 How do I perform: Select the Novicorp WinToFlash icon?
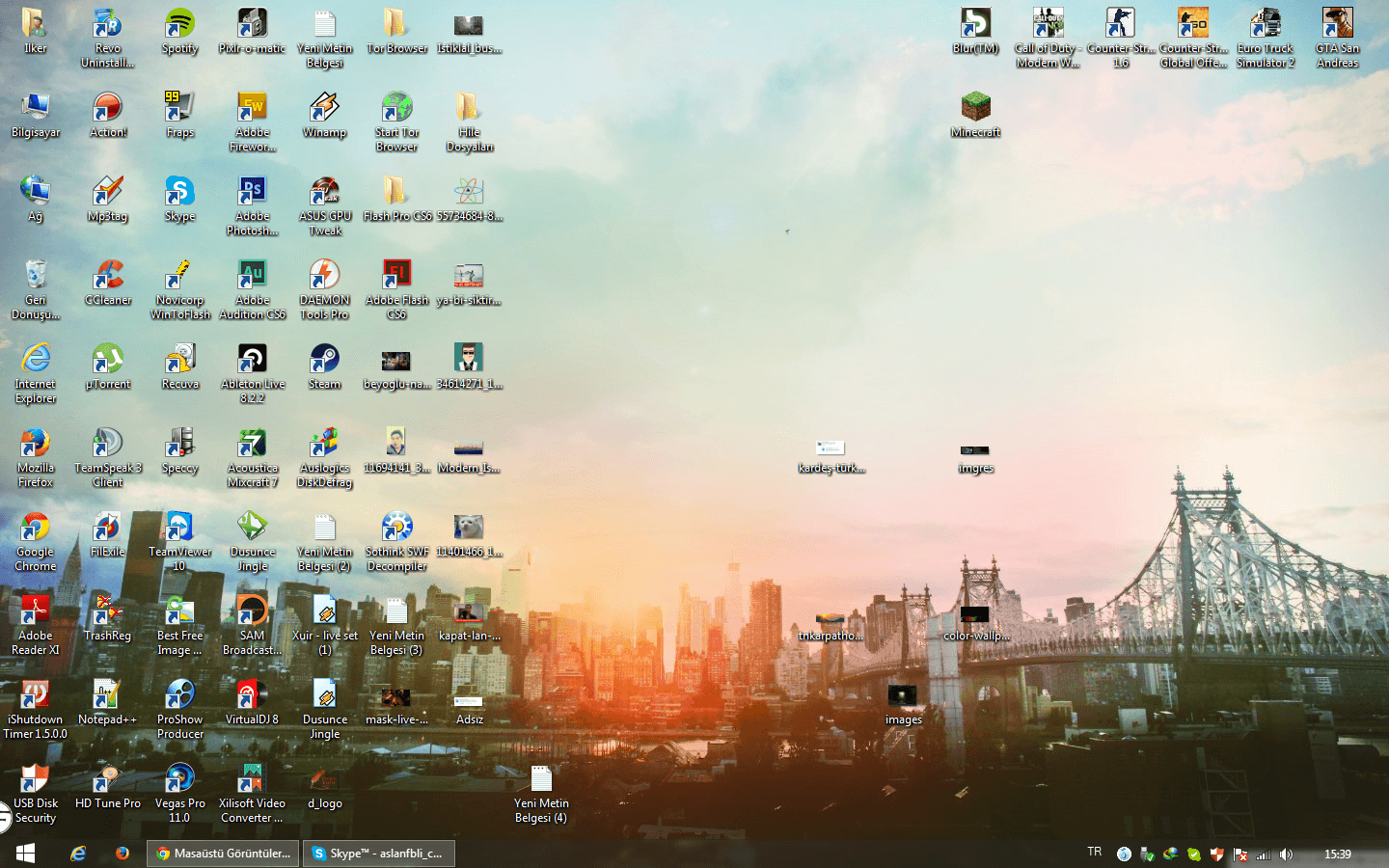179,290
